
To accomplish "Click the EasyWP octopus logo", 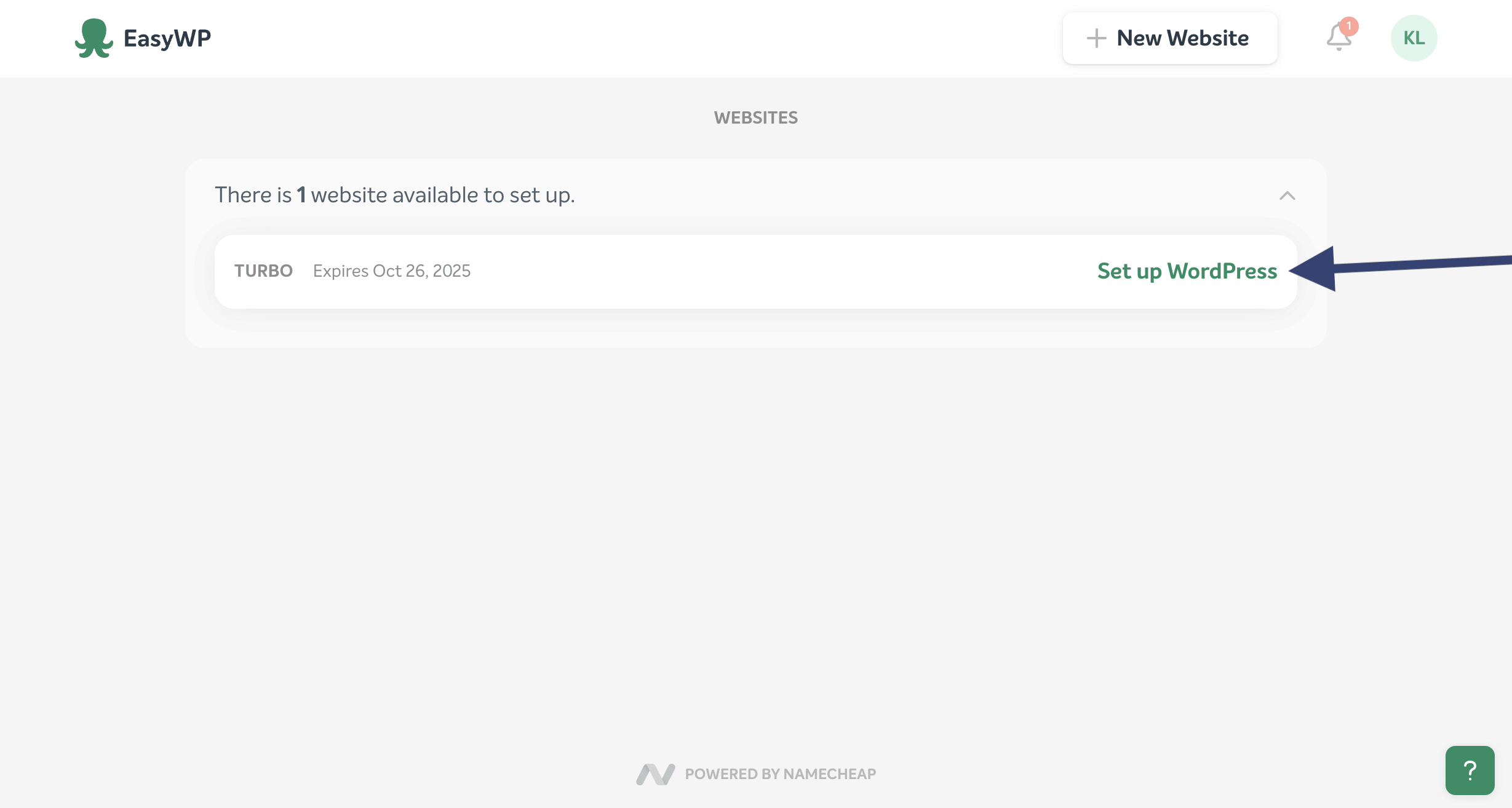I will click(94, 38).
